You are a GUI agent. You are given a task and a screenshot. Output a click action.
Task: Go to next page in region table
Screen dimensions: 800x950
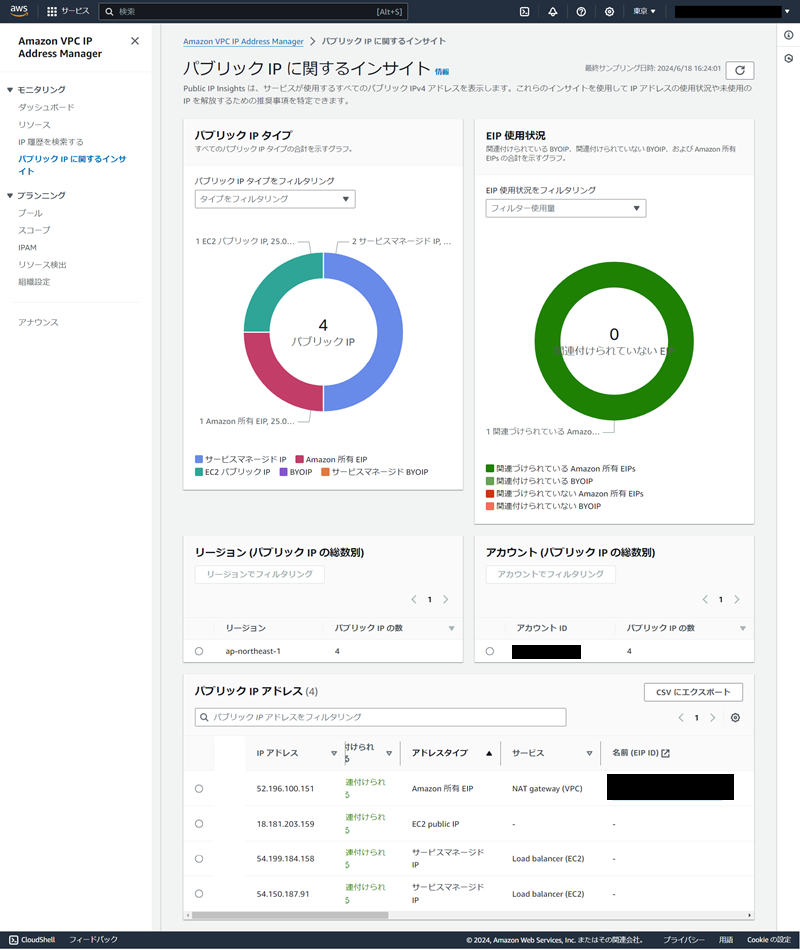pos(445,599)
